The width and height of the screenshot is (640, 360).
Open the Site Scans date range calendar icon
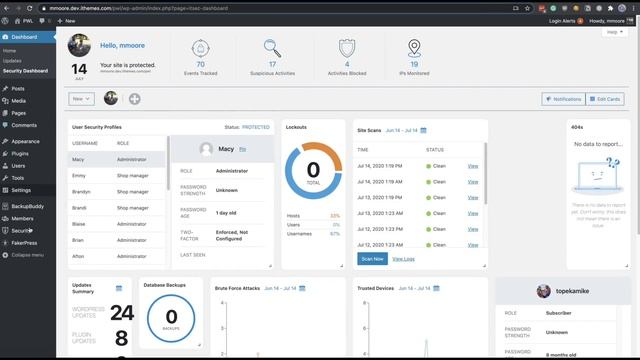423,130
